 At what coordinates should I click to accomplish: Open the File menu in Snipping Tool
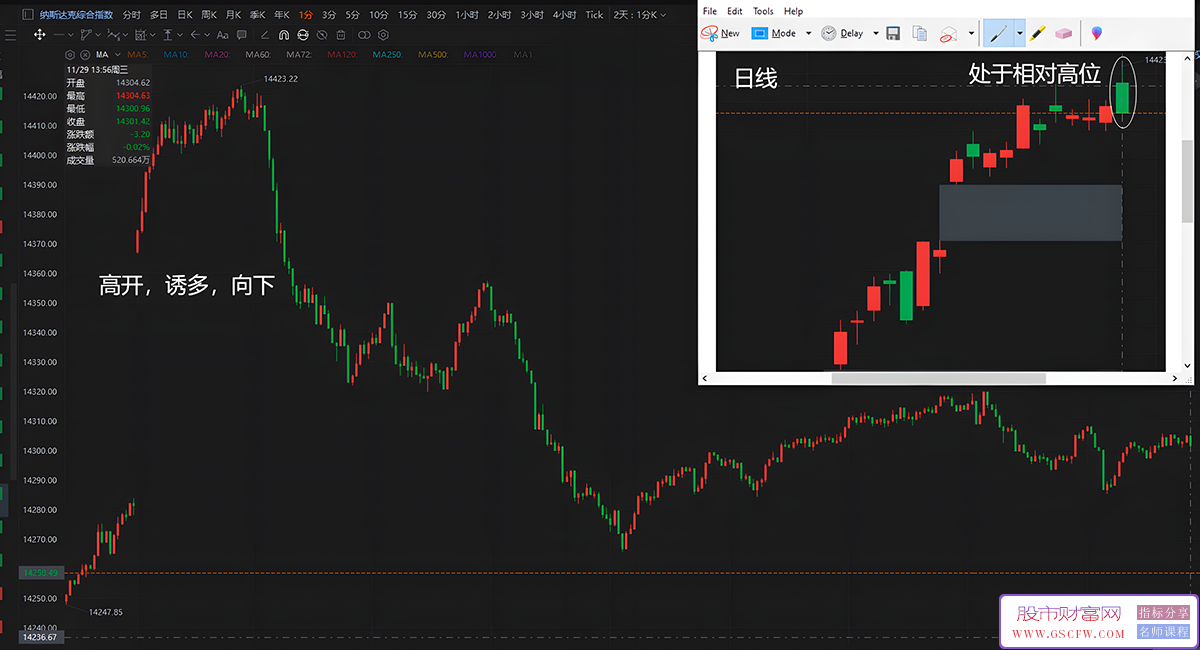click(x=710, y=11)
